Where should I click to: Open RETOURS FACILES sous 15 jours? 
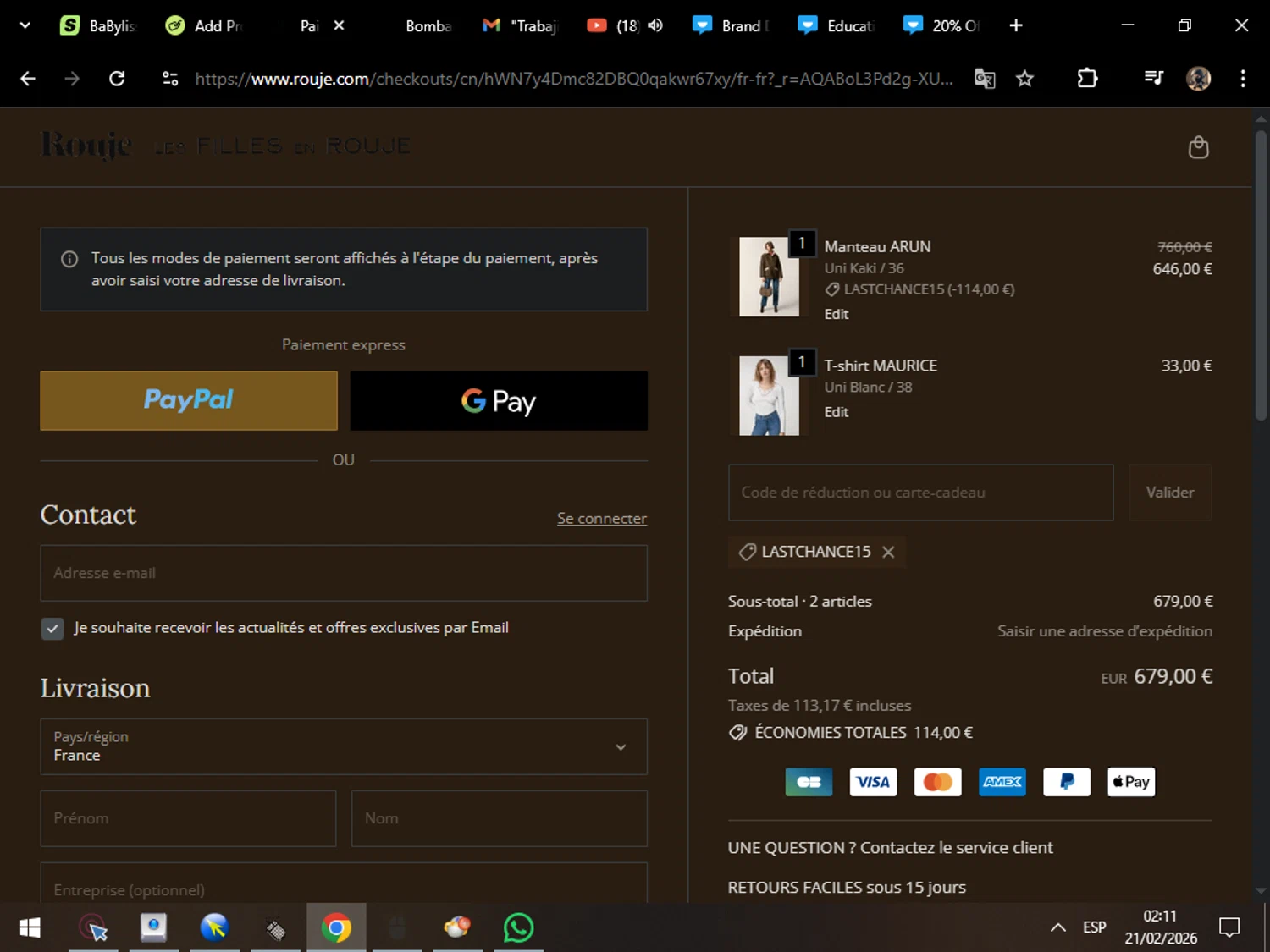[847, 888]
